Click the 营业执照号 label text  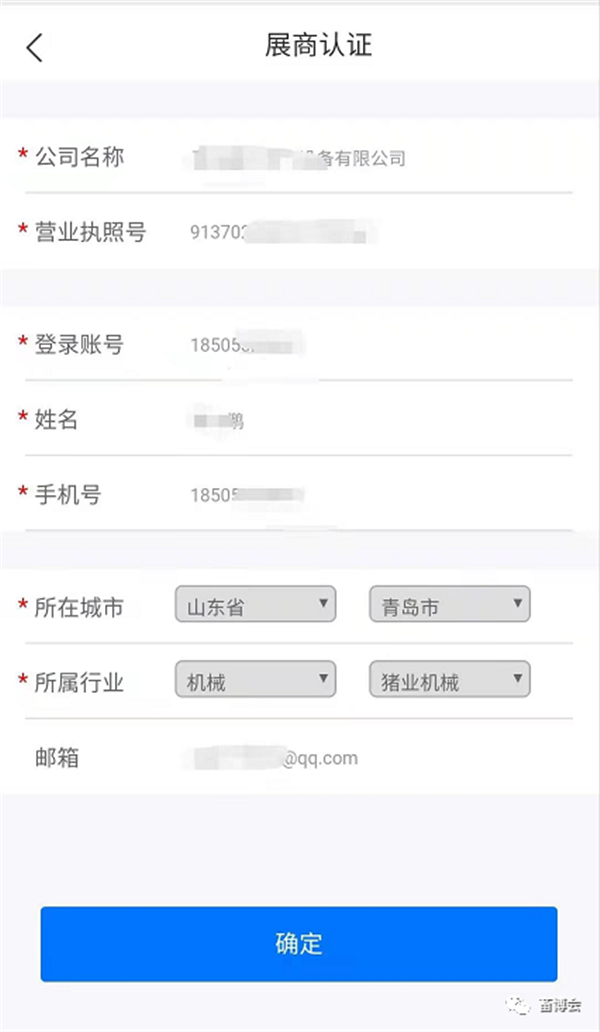pos(90,232)
